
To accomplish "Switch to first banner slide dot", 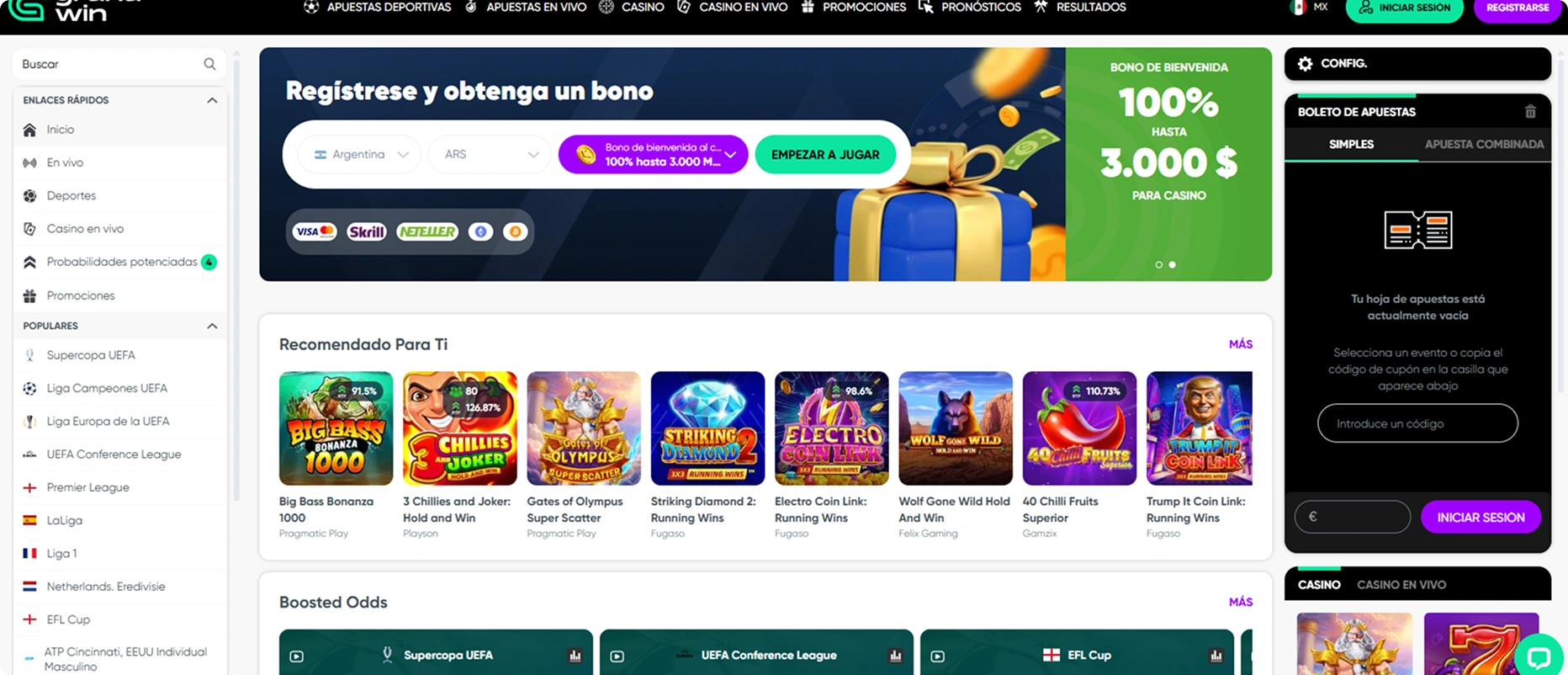I will [1159, 264].
